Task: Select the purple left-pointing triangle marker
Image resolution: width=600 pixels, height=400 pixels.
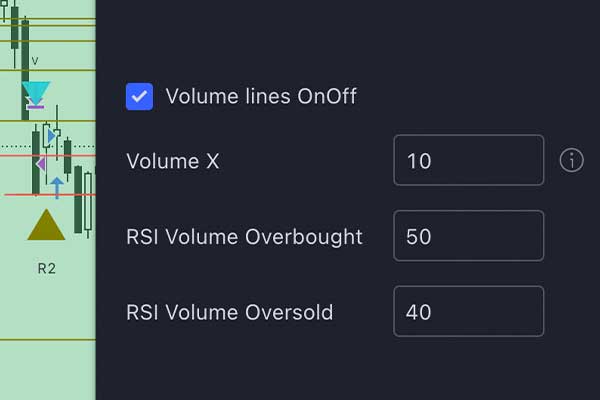Action: (41, 164)
